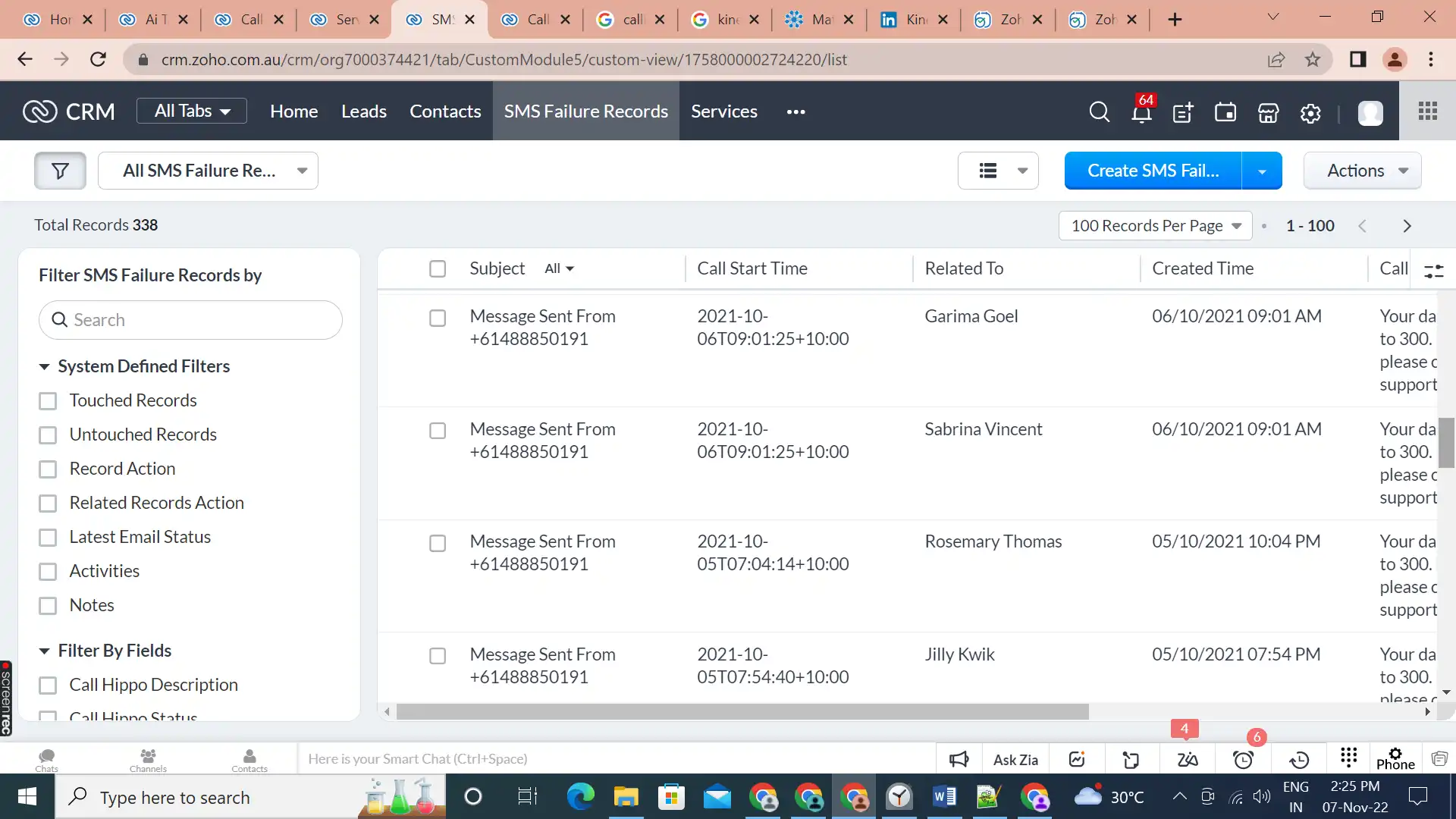
Task: Enable the Notes filter checkbox
Action: tap(49, 605)
